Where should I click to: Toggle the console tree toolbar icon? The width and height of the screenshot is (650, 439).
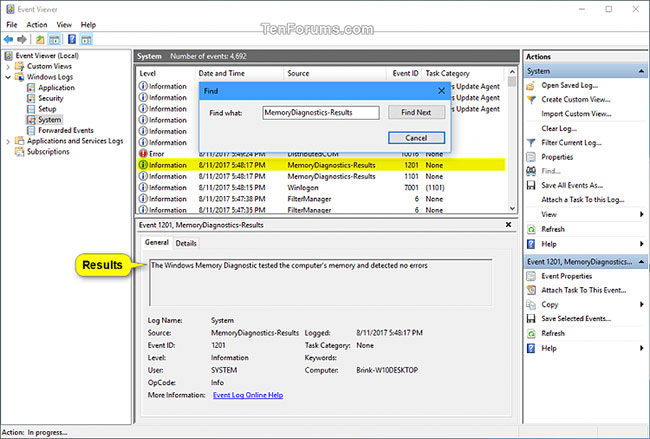pos(54,39)
